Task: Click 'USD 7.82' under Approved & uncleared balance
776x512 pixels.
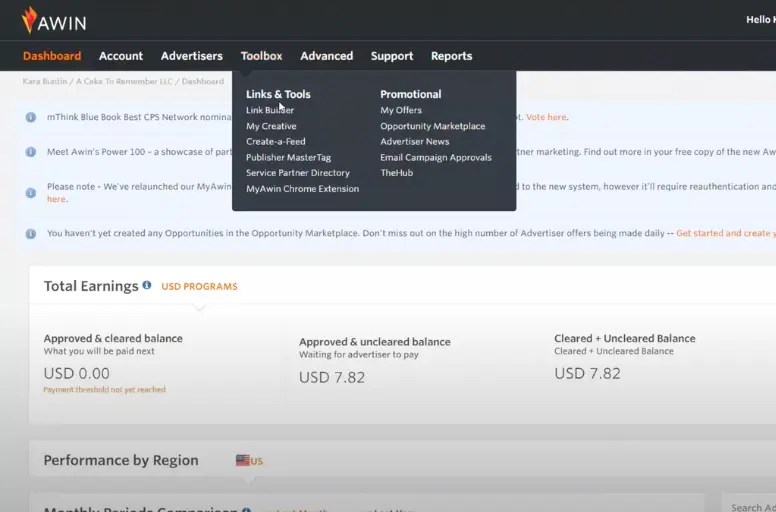Action: (x=332, y=377)
